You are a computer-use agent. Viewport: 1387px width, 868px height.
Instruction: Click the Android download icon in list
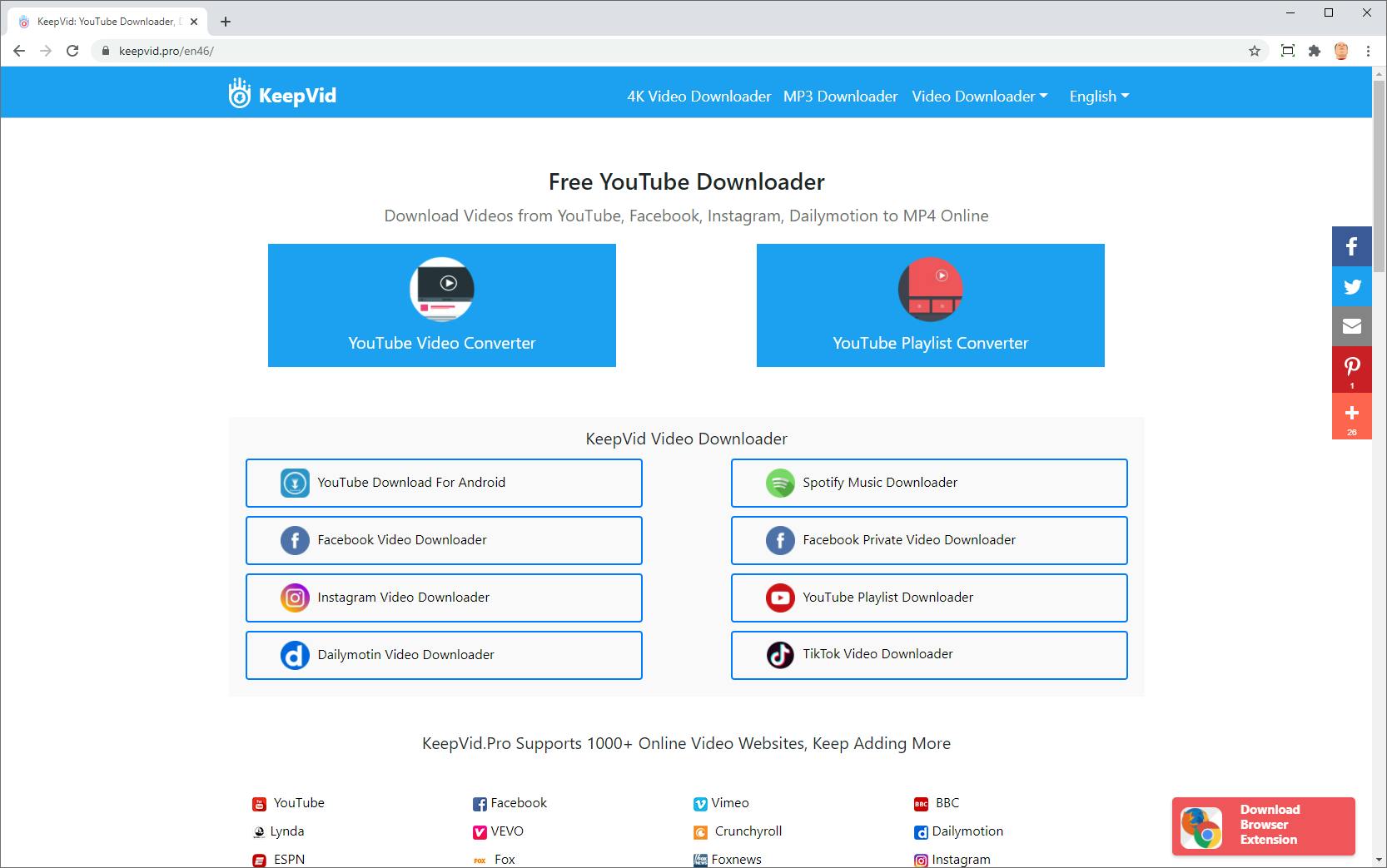pyautogui.click(x=295, y=483)
